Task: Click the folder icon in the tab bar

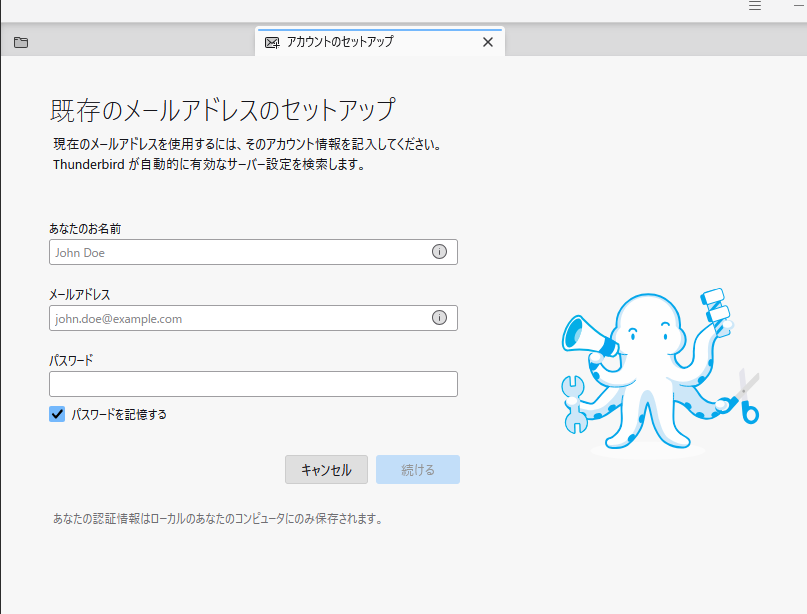Action: (x=21, y=42)
